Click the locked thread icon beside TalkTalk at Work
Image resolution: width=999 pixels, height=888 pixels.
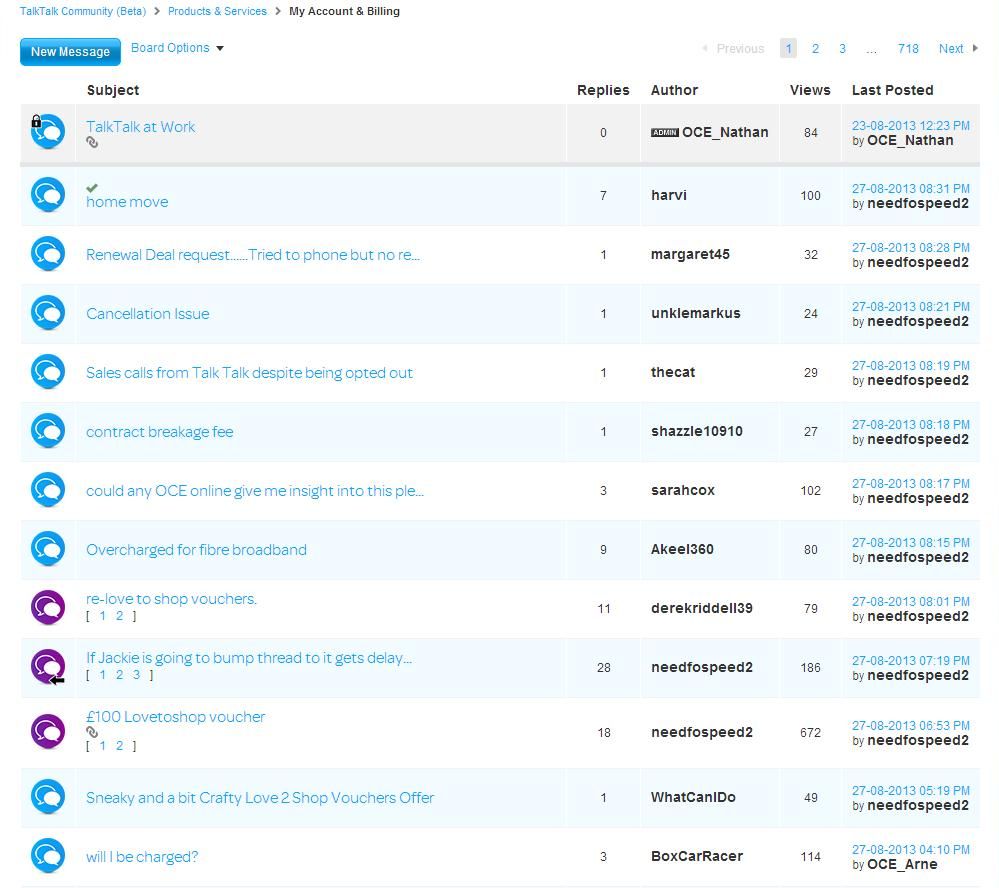[x=48, y=132]
